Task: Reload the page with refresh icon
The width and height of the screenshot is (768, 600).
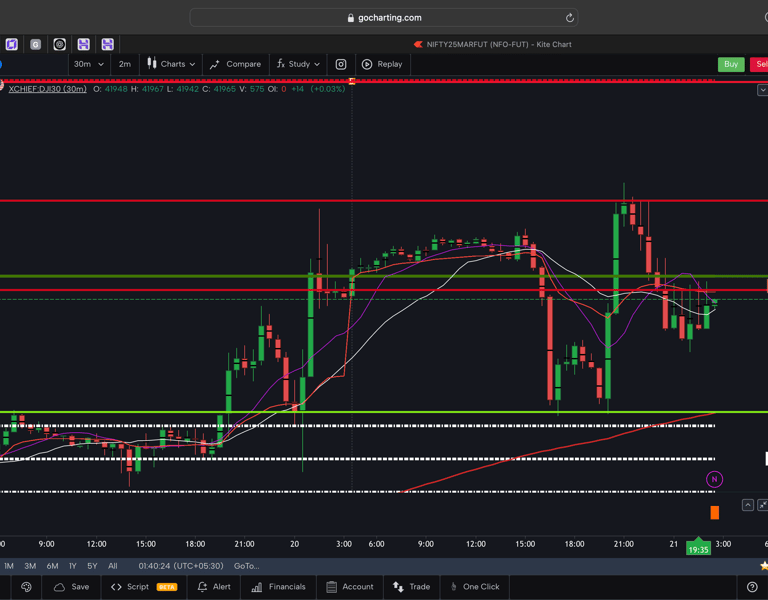Action: (569, 18)
